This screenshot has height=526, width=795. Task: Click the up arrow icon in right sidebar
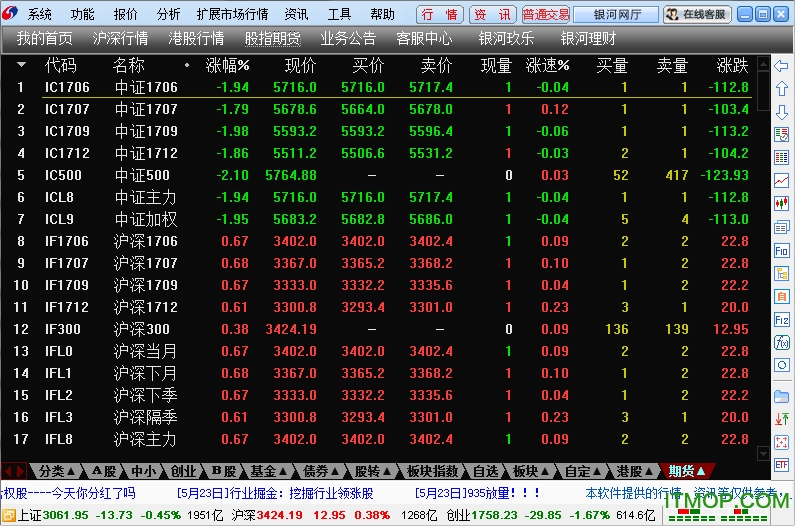781,88
